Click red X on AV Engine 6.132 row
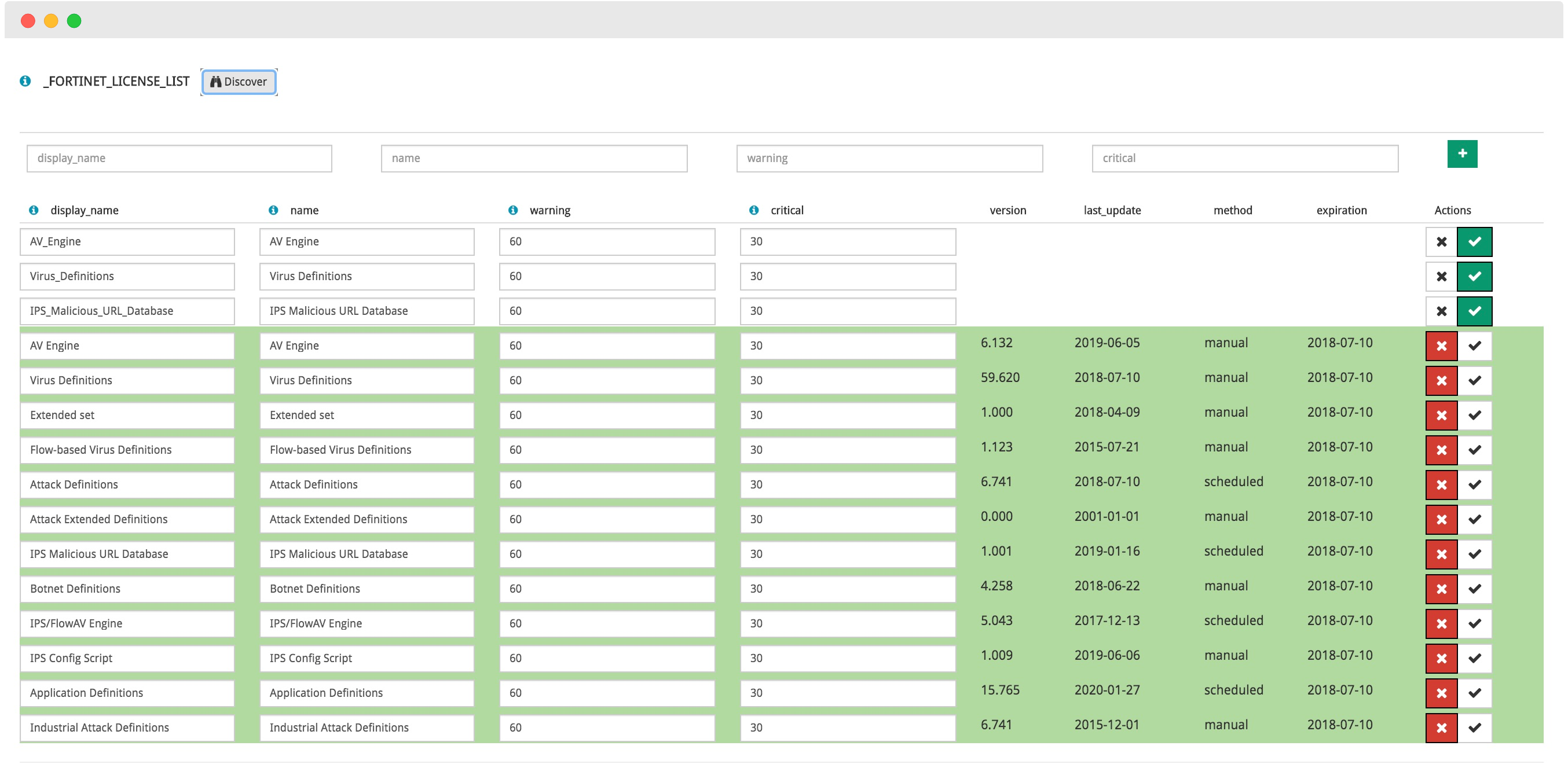This screenshot has height=764, width=1568. (1441, 346)
